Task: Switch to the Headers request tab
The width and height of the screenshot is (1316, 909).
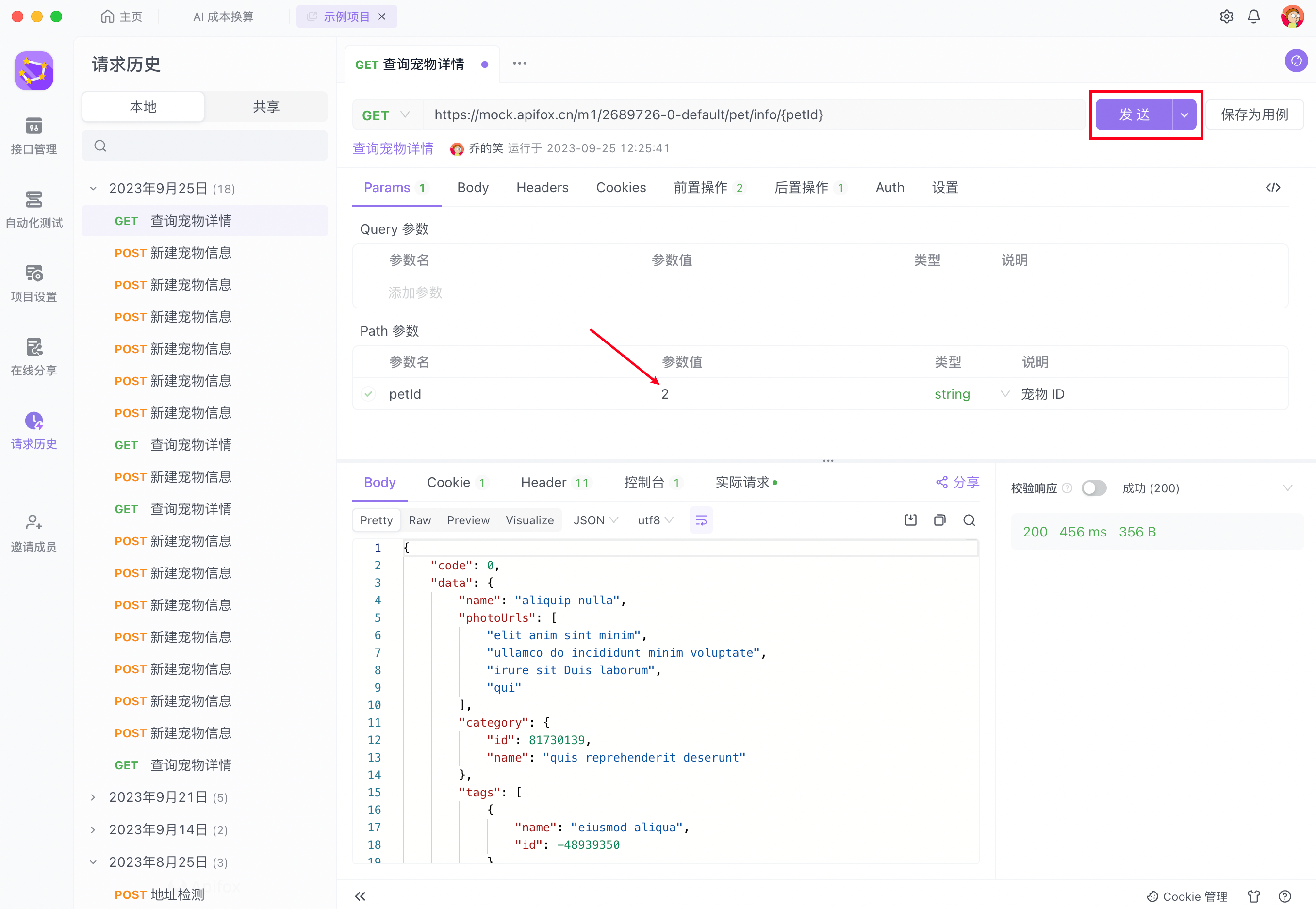Action: click(x=542, y=187)
